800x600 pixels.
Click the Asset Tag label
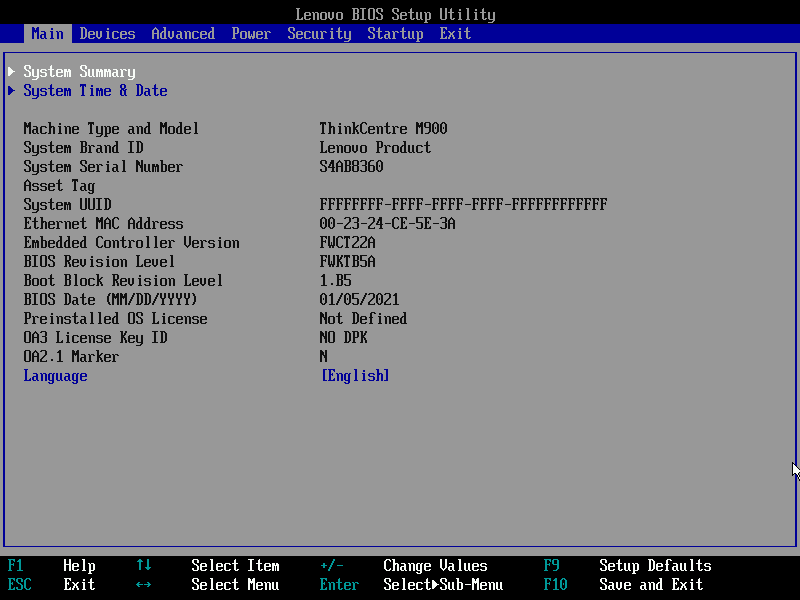(x=59, y=186)
